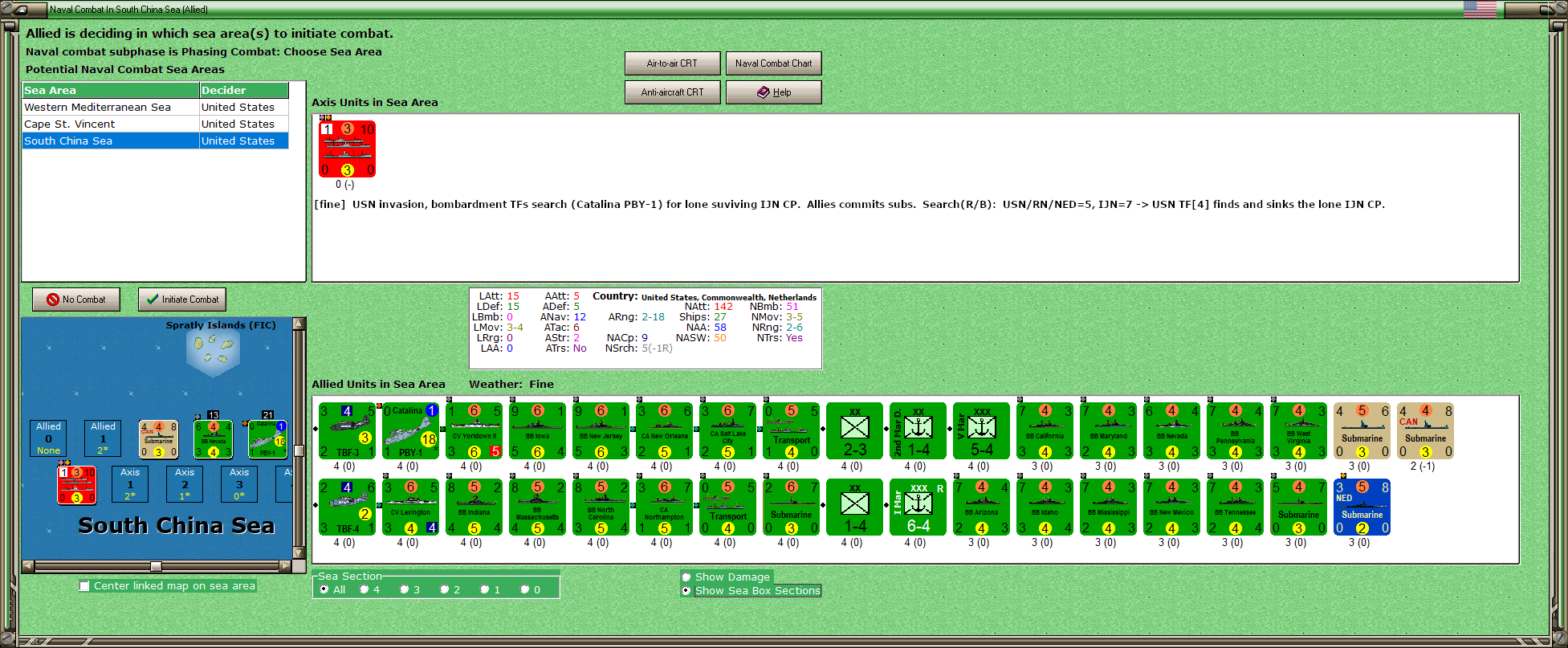The image size is (1568, 648).
Task: Click the red Axis unit in the Axis Units panel
Action: (x=348, y=149)
